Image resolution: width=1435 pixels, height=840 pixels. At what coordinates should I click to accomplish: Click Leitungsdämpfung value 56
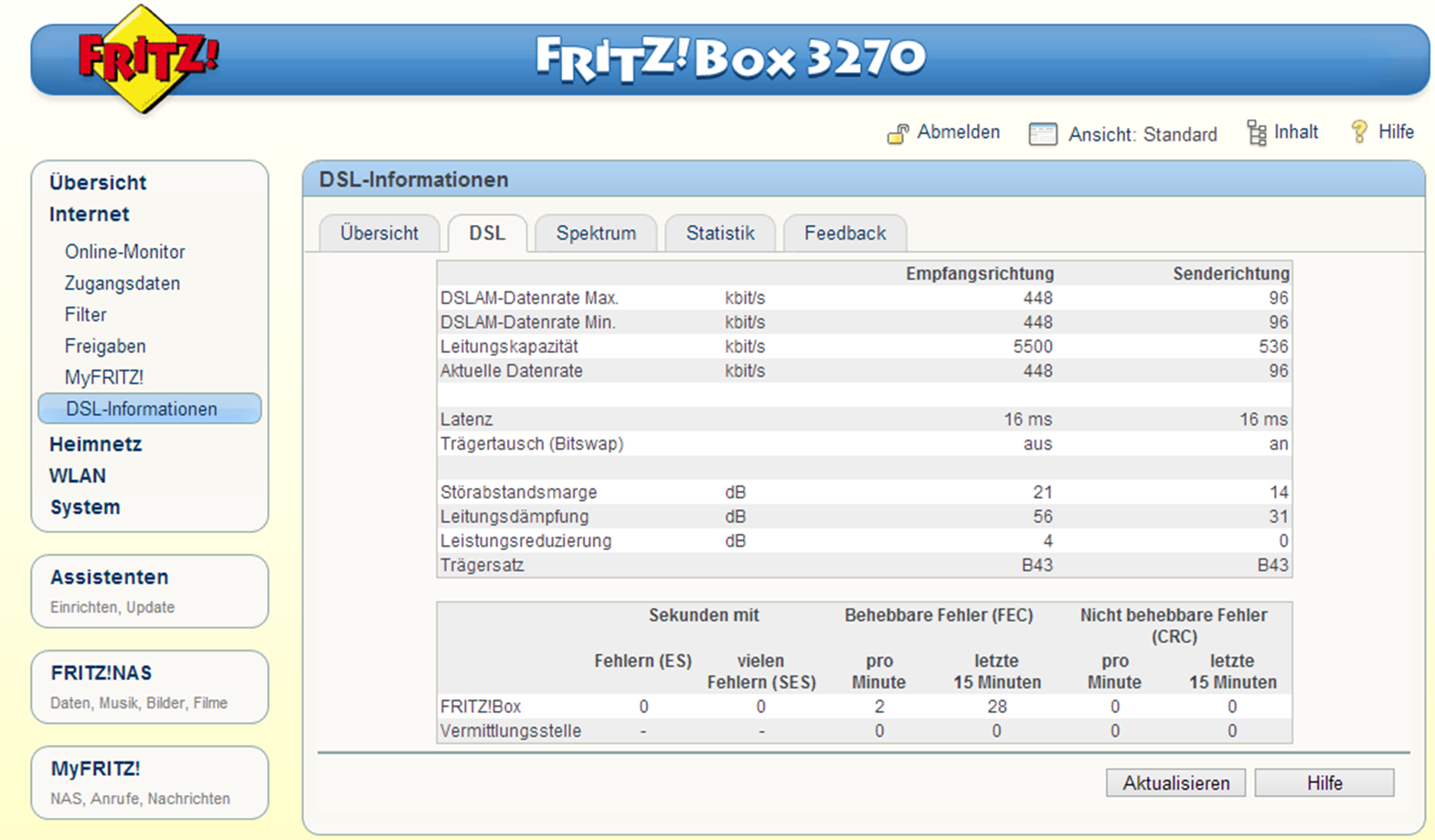pyautogui.click(x=1043, y=516)
